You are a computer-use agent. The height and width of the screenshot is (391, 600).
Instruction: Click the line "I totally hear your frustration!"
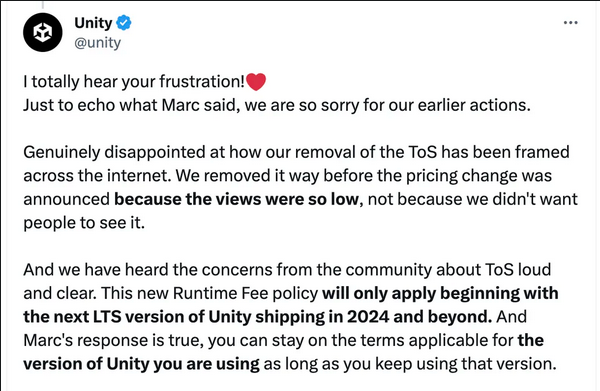point(134,81)
